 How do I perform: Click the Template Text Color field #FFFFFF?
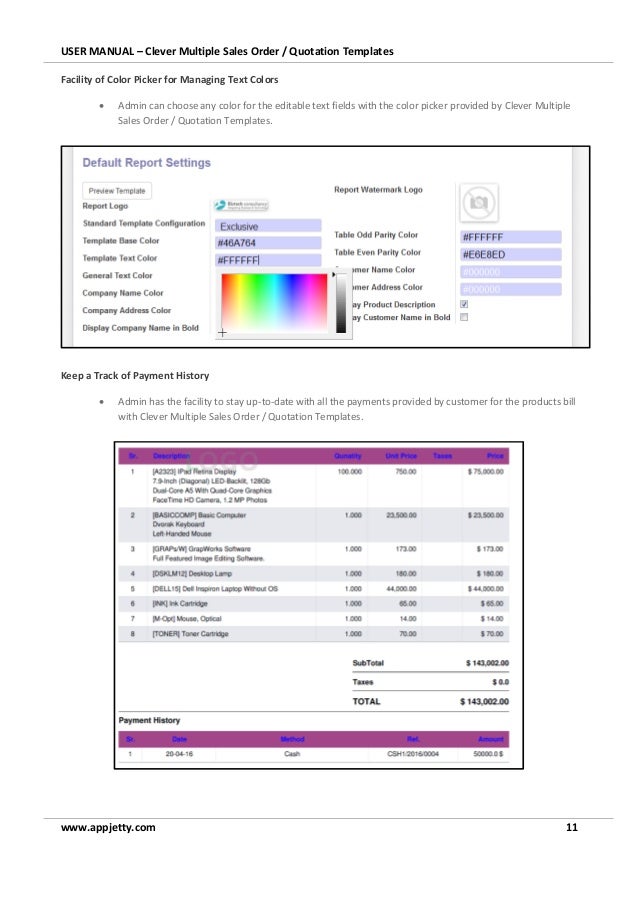268,260
